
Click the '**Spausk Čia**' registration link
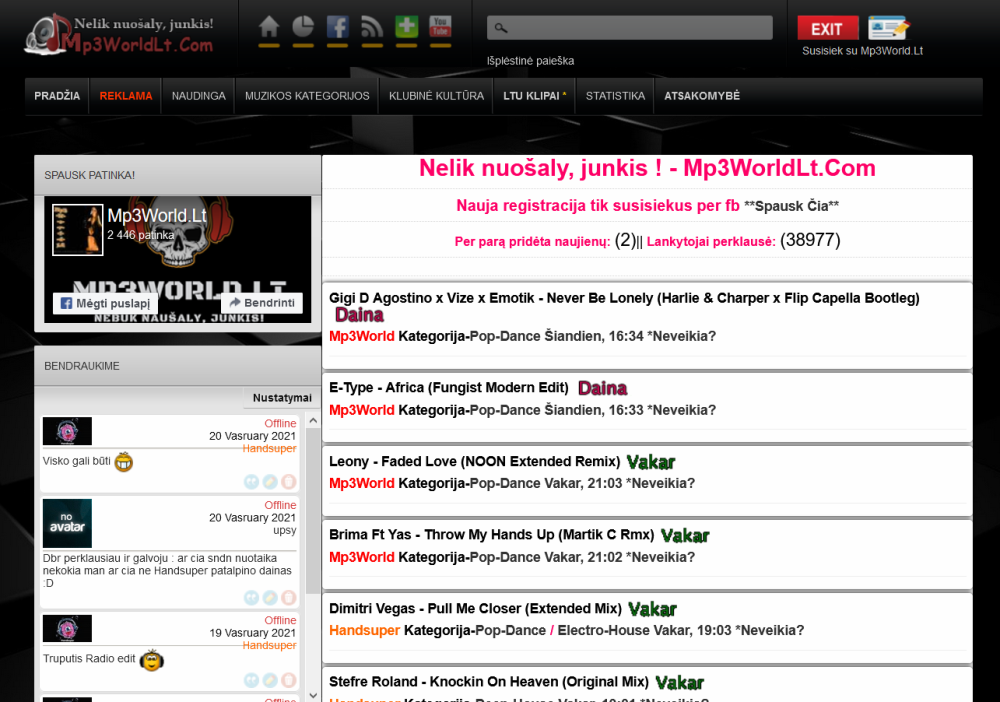pyautogui.click(x=791, y=206)
